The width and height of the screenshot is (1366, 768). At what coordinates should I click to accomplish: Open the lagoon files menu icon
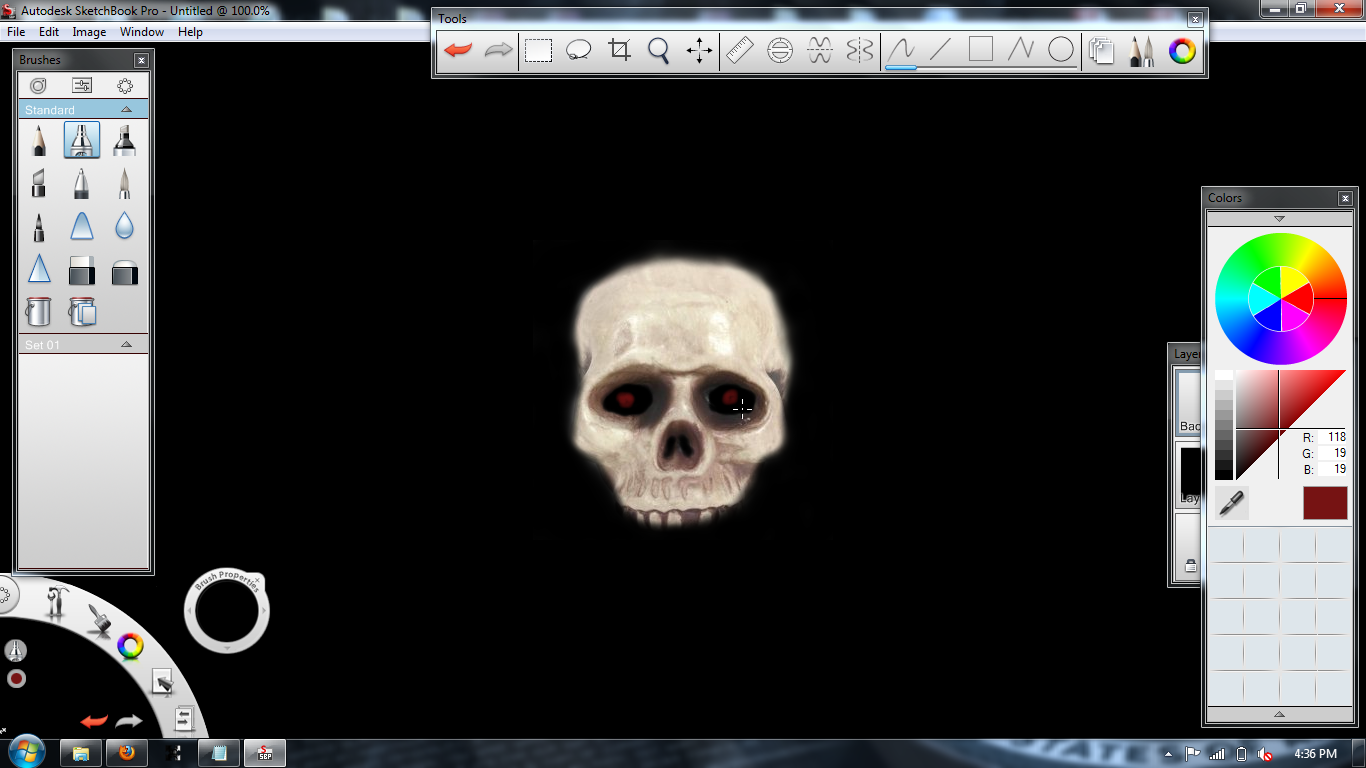click(184, 719)
